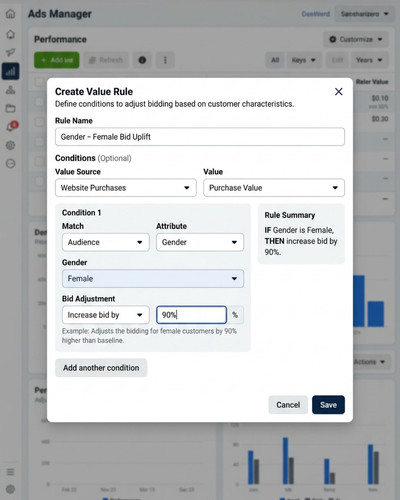Cancel the value rule creation
This screenshot has height=500, width=400.
288,405
